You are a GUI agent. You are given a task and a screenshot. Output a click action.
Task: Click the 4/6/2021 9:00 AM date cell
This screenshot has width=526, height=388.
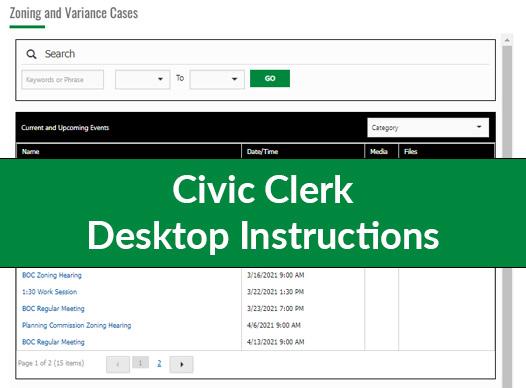(274, 325)
